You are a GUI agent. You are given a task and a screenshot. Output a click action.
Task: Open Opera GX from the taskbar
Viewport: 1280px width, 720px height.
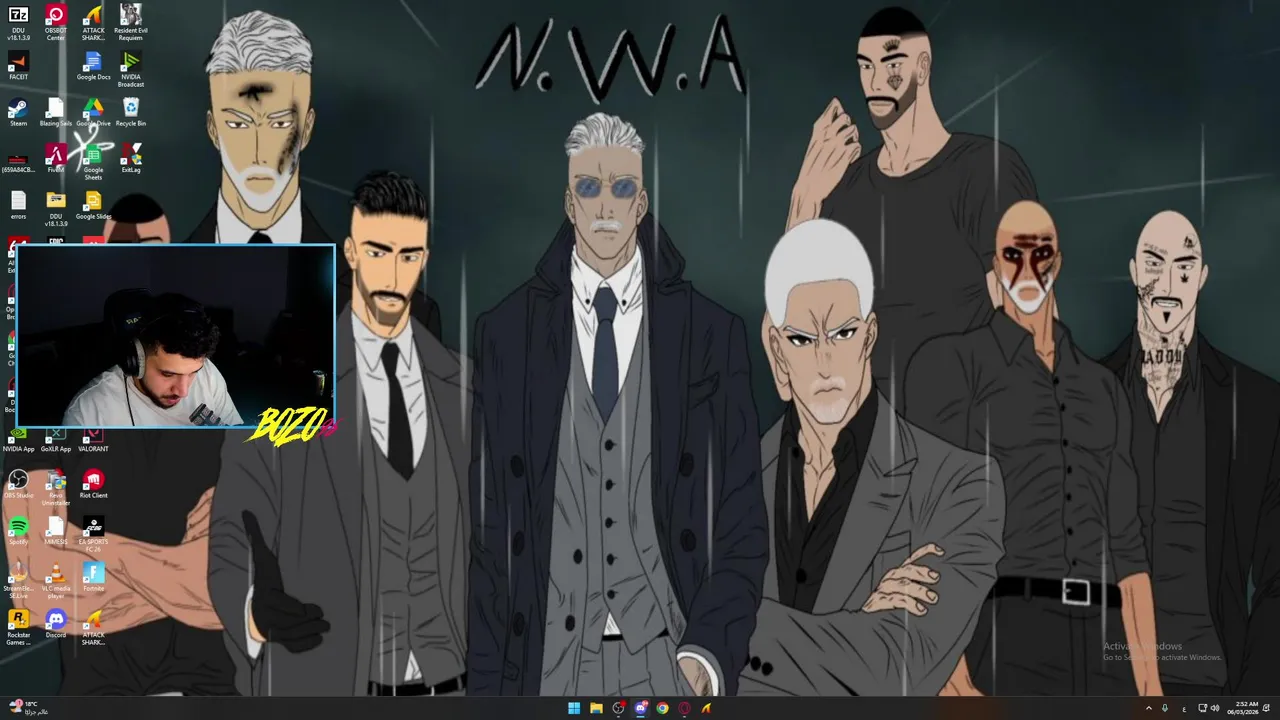coord(684,708)
